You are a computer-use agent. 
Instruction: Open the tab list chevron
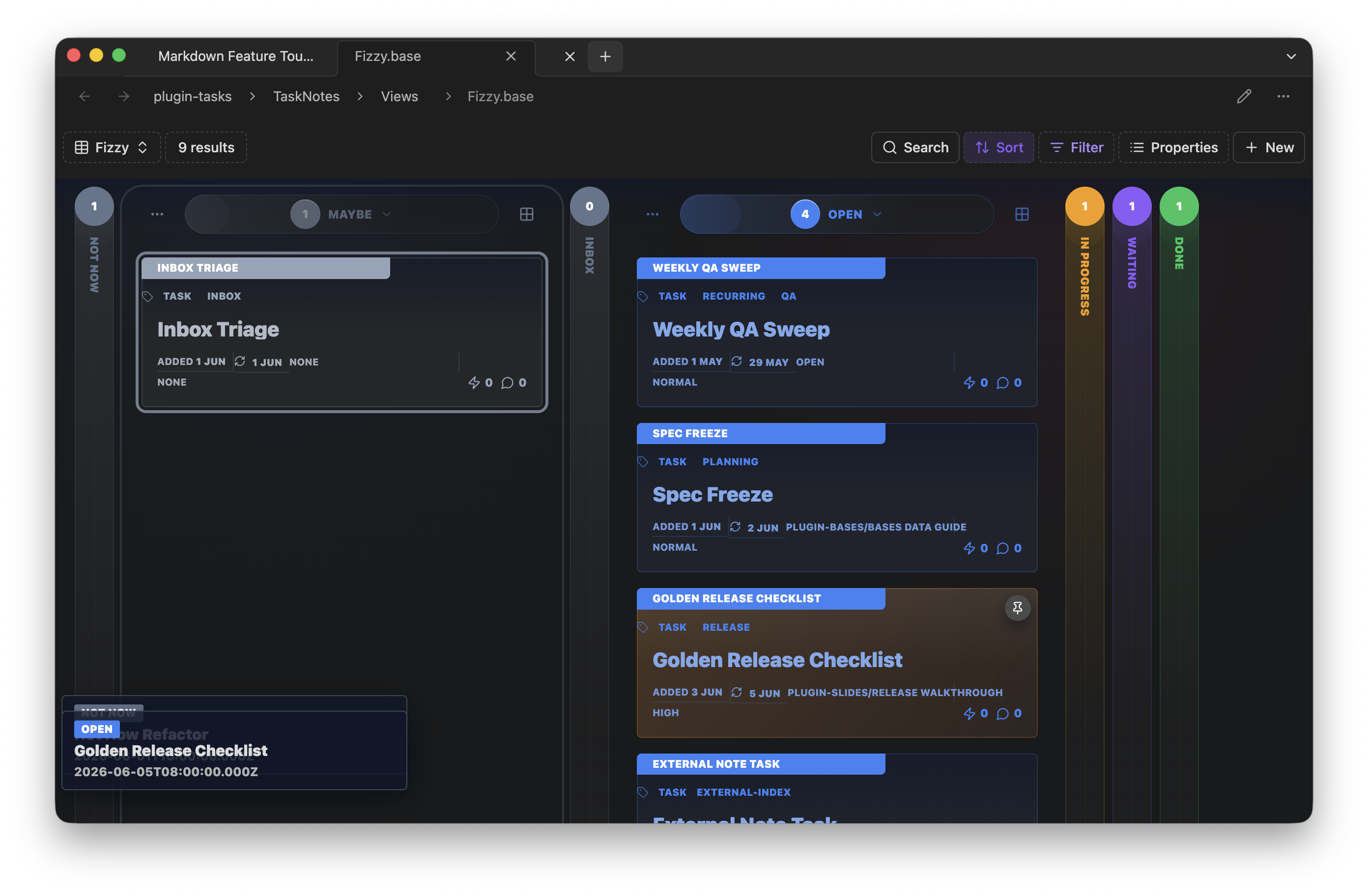(1291, 56)
